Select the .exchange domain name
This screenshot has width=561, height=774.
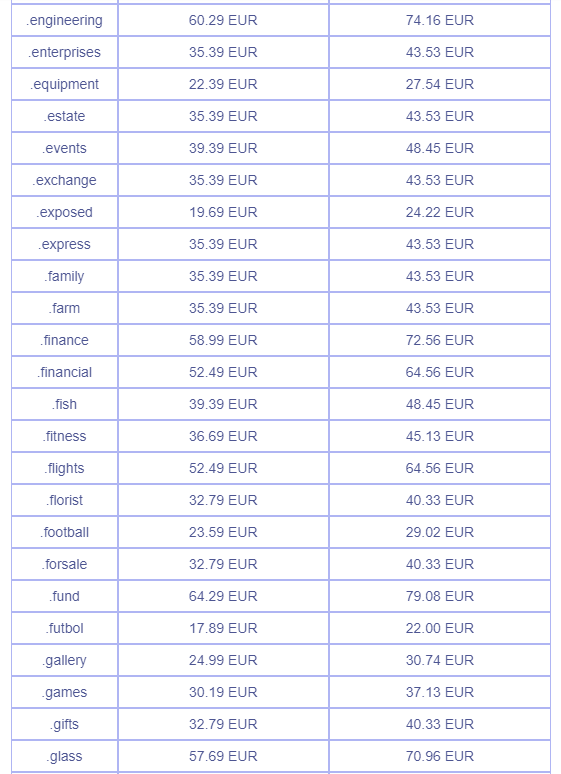click(x=65, y=181)
